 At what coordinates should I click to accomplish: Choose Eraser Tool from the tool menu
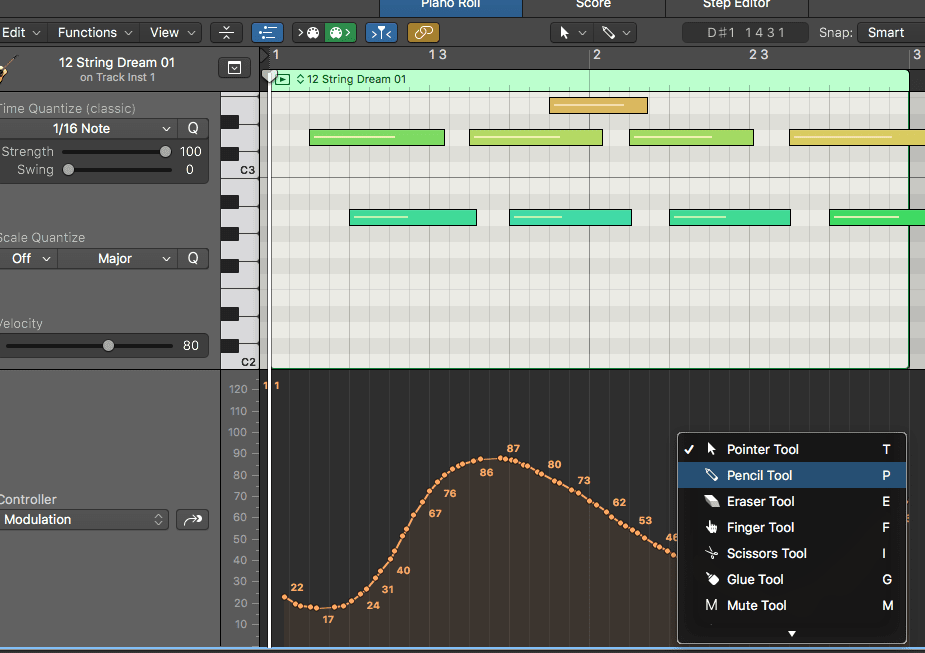pos(792,501)
